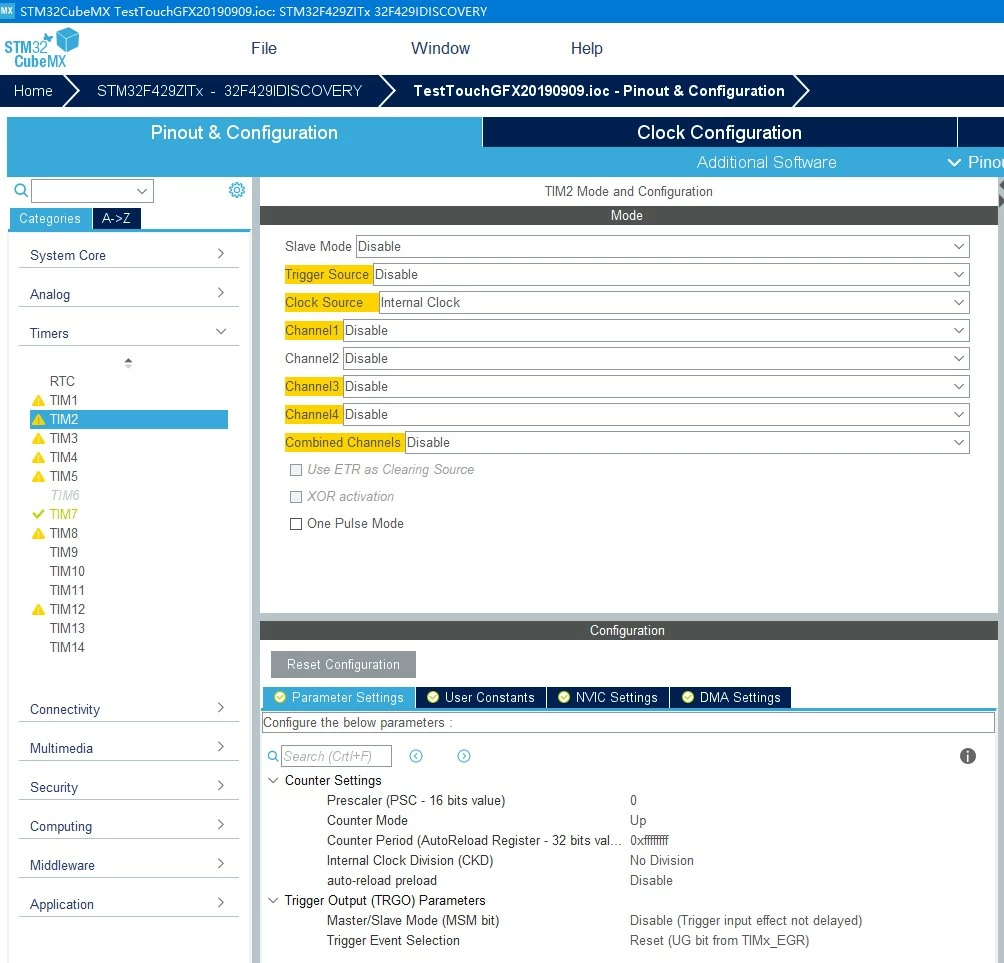The width and height of the screenshot is (1004, 963).
Task: Open the Channel3 dropdown
Action: (x=656, y=387)
